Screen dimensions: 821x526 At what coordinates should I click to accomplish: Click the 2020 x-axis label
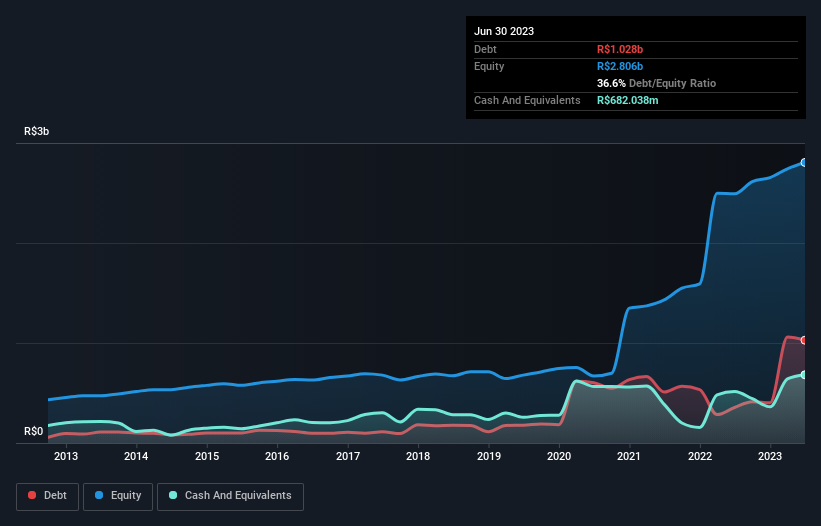click(559, 456)
